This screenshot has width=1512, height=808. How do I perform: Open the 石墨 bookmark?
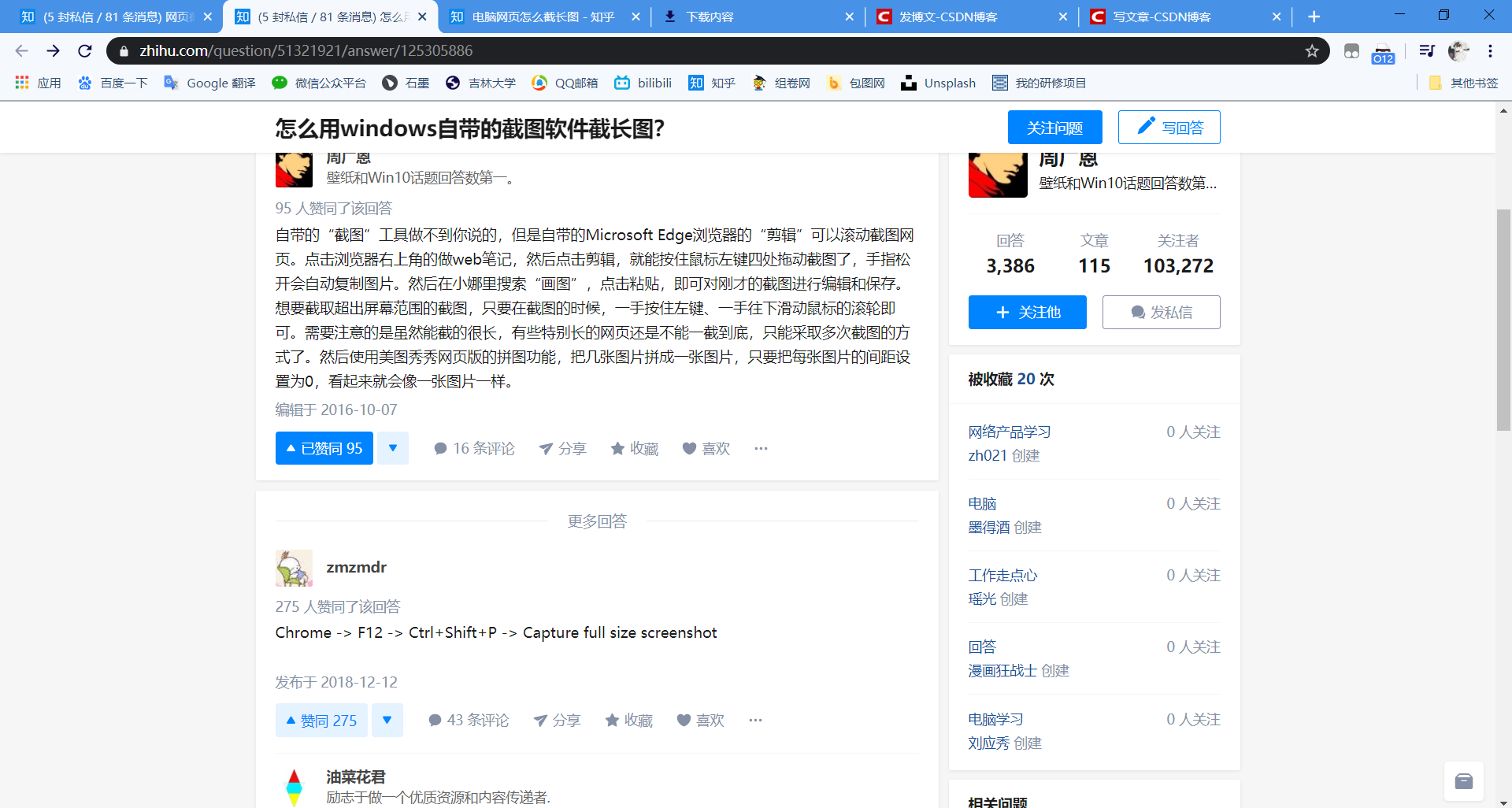(406, 83)
